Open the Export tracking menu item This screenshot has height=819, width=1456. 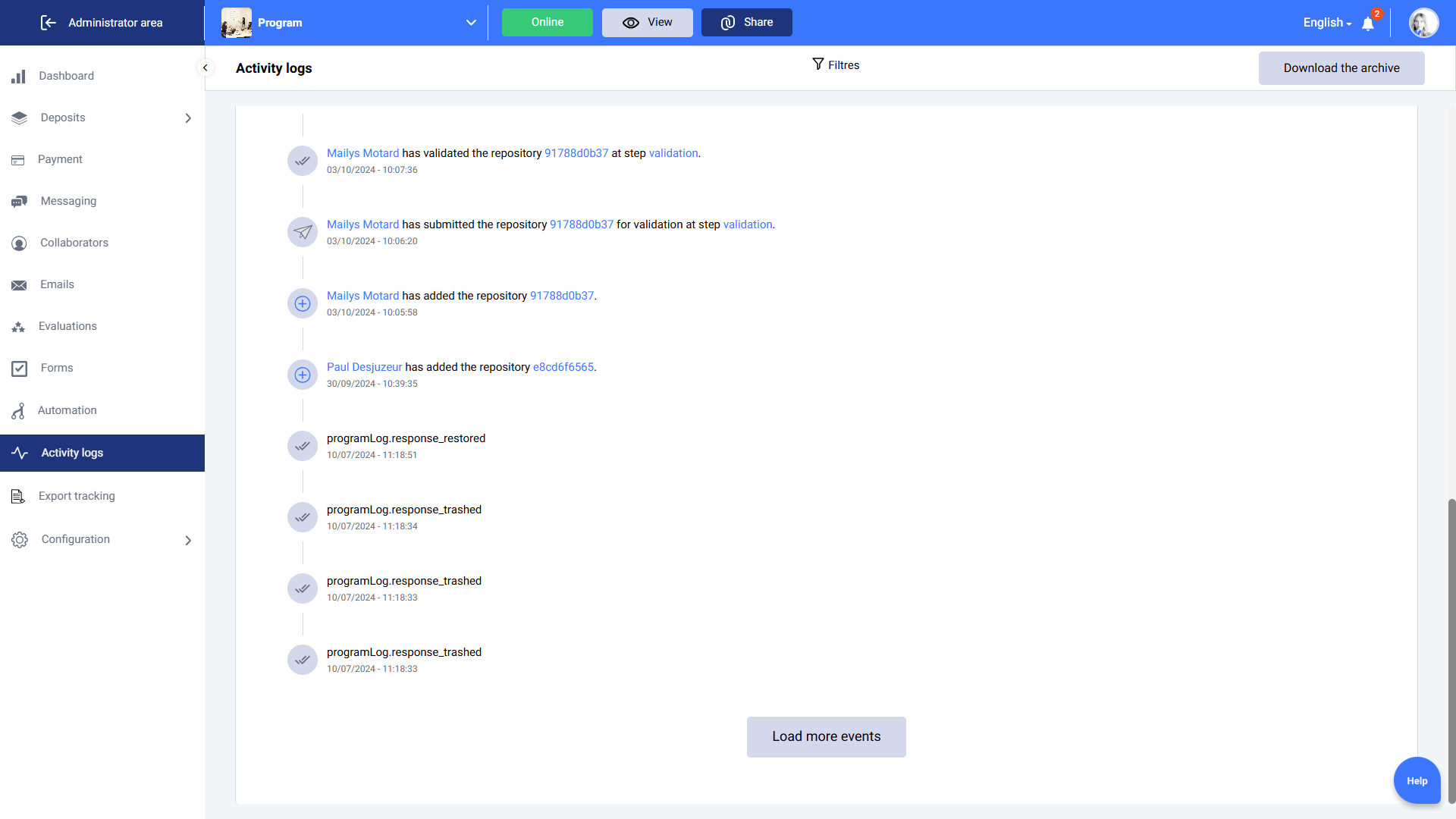click(102, 496)
